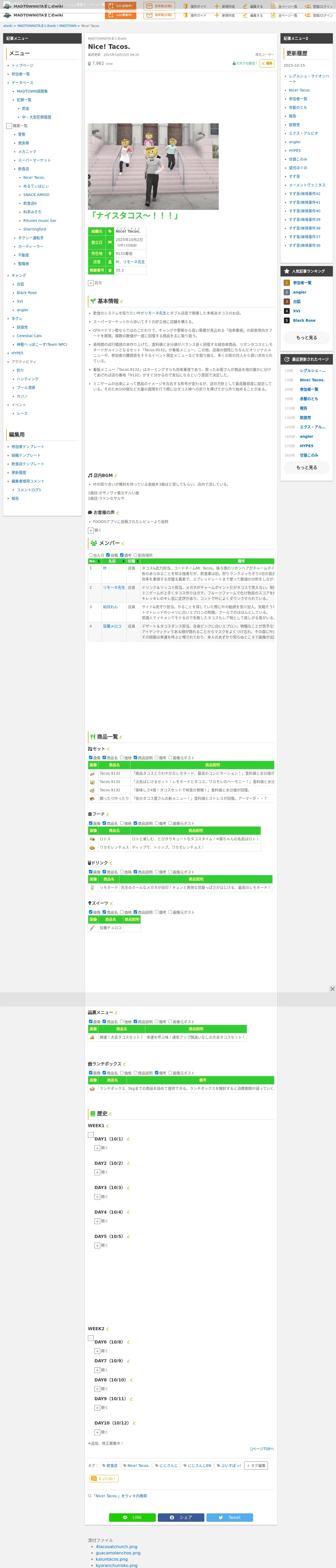
Task: Click the edit pencil next to 歴史
Action: tap(110, 1114)
